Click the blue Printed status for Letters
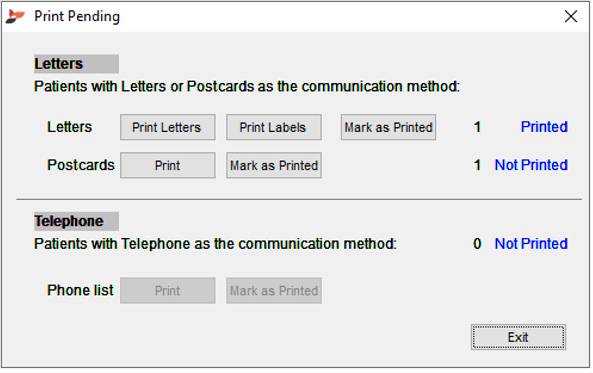 pos(544,127)
